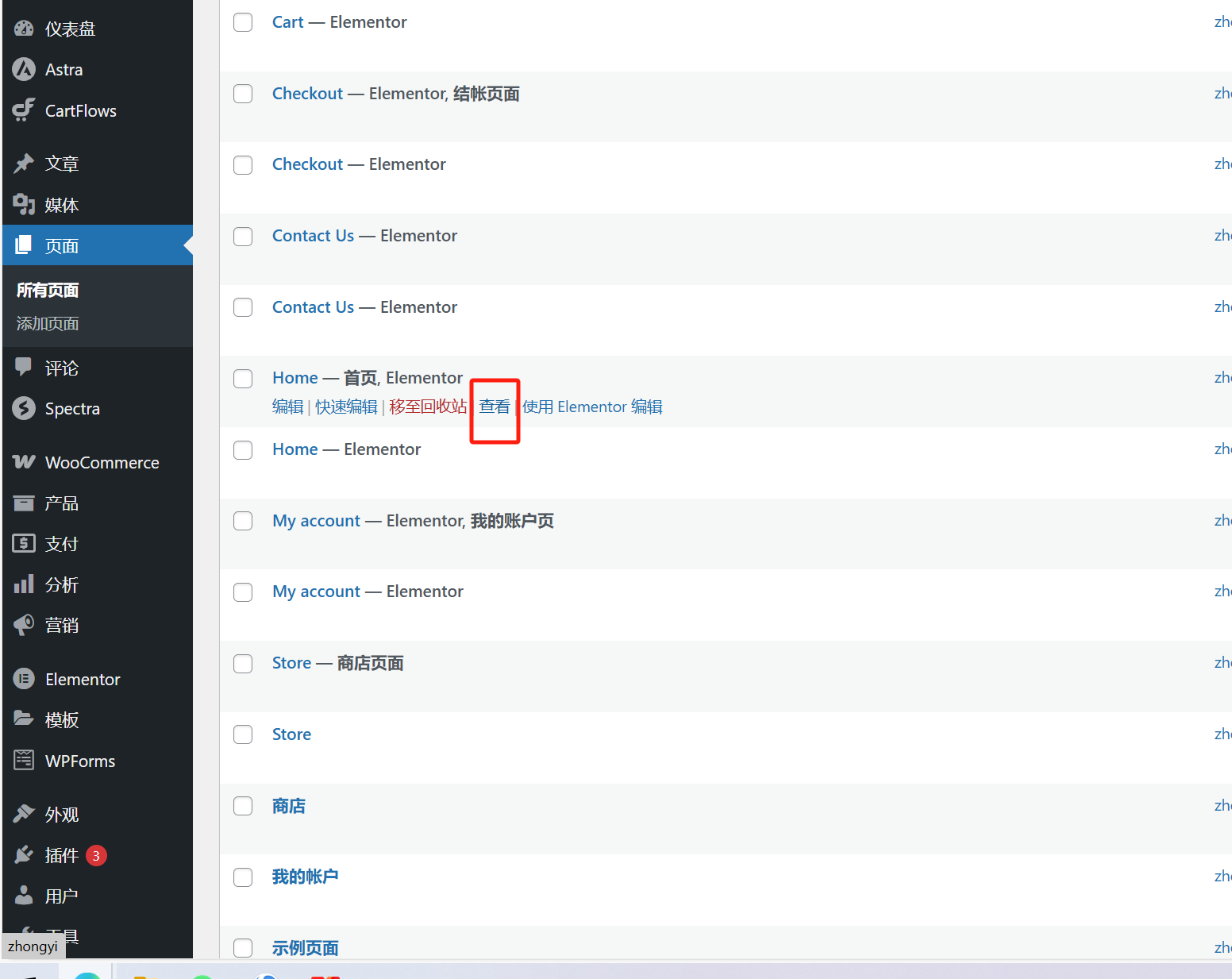This screenshot has height=979, width=1232.
Task: Tick the 我的帐户 page row checkbox
Action: (x=243, y=877)
